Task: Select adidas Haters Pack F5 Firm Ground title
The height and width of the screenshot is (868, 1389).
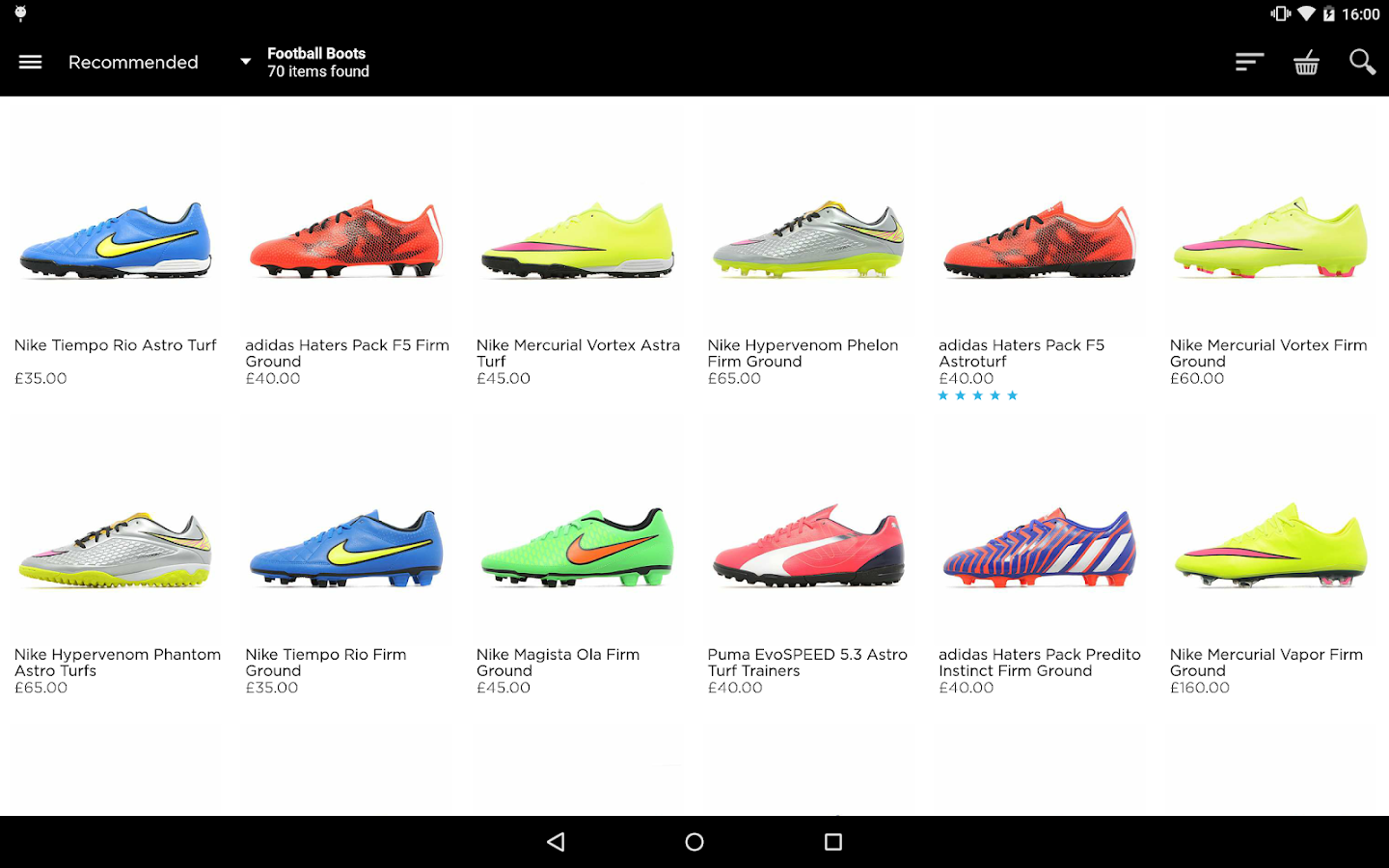Action: coord(347,353)
